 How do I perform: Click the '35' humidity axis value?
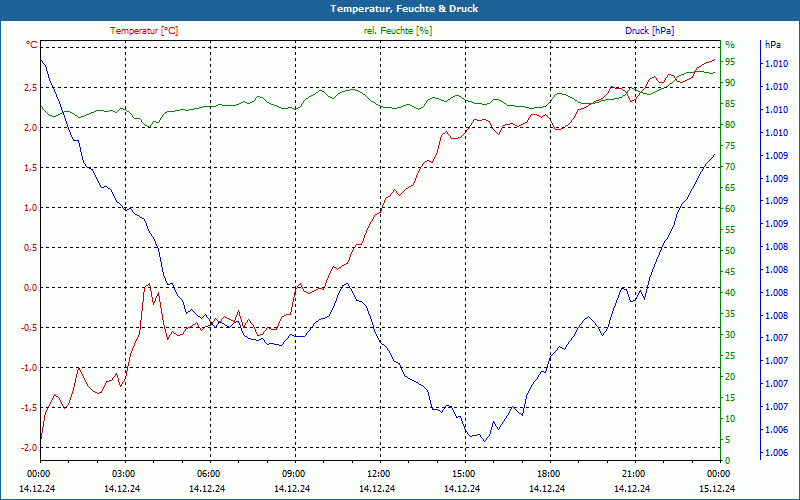[730, 313]
